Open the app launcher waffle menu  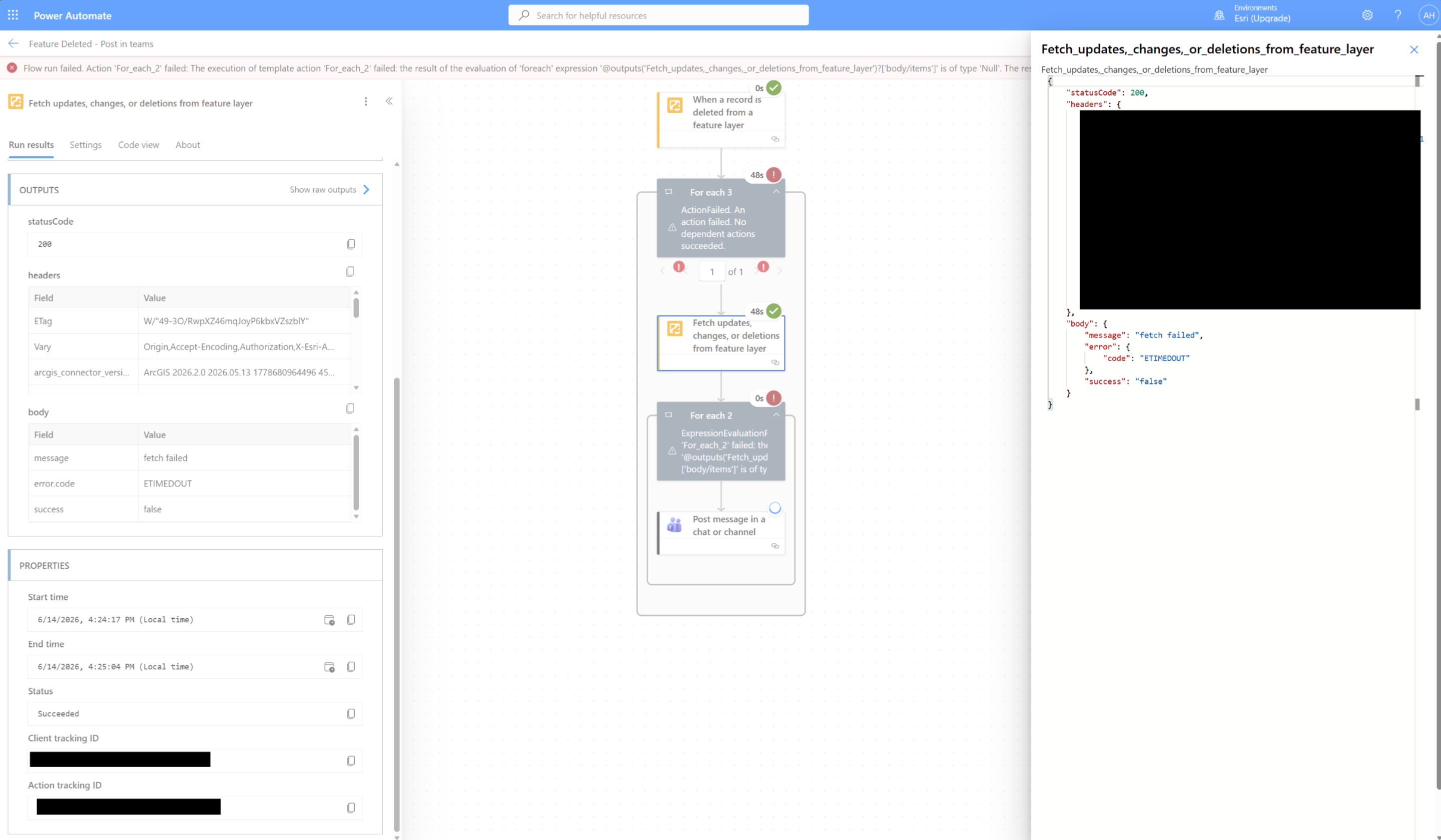(x=13, y=15)
